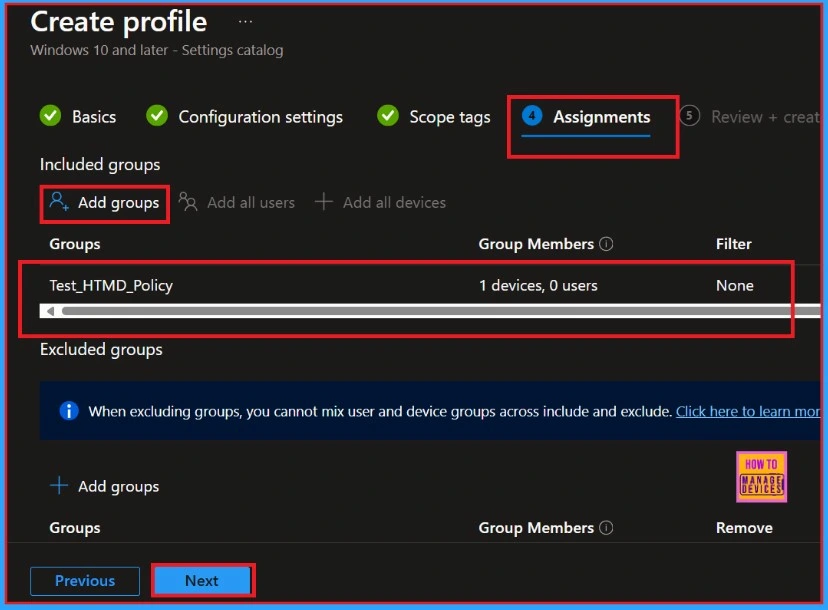Click the Excluded groups heading

pyautogui.click(x=101, y=350)
